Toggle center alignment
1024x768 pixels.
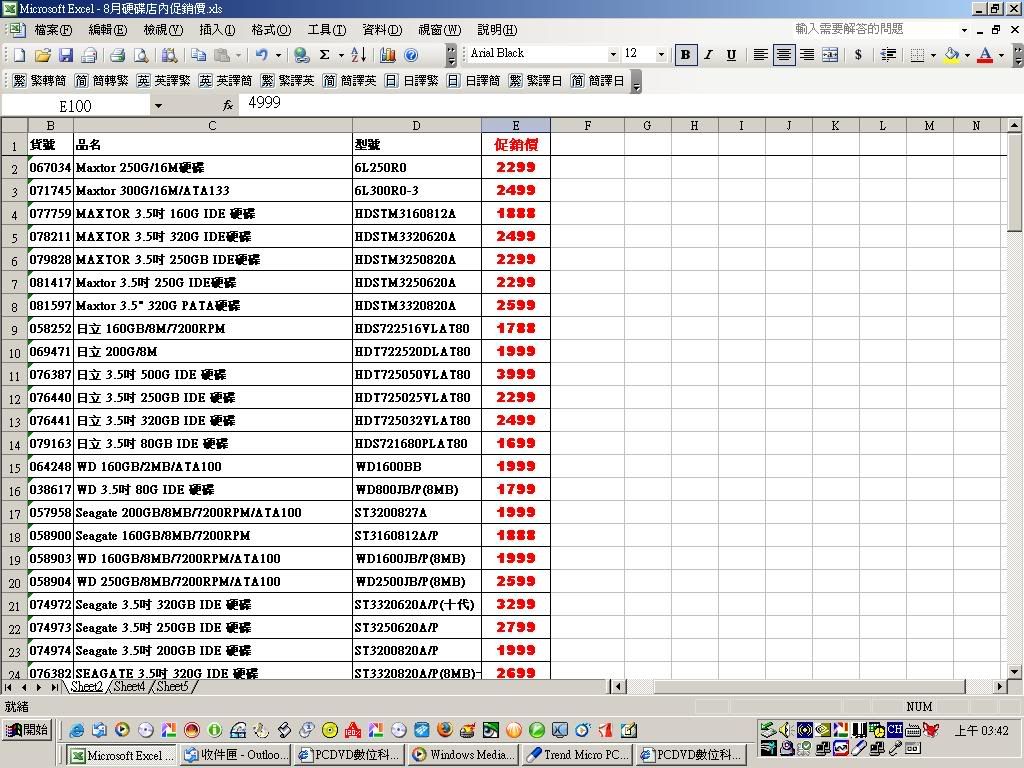click(784, 55)
